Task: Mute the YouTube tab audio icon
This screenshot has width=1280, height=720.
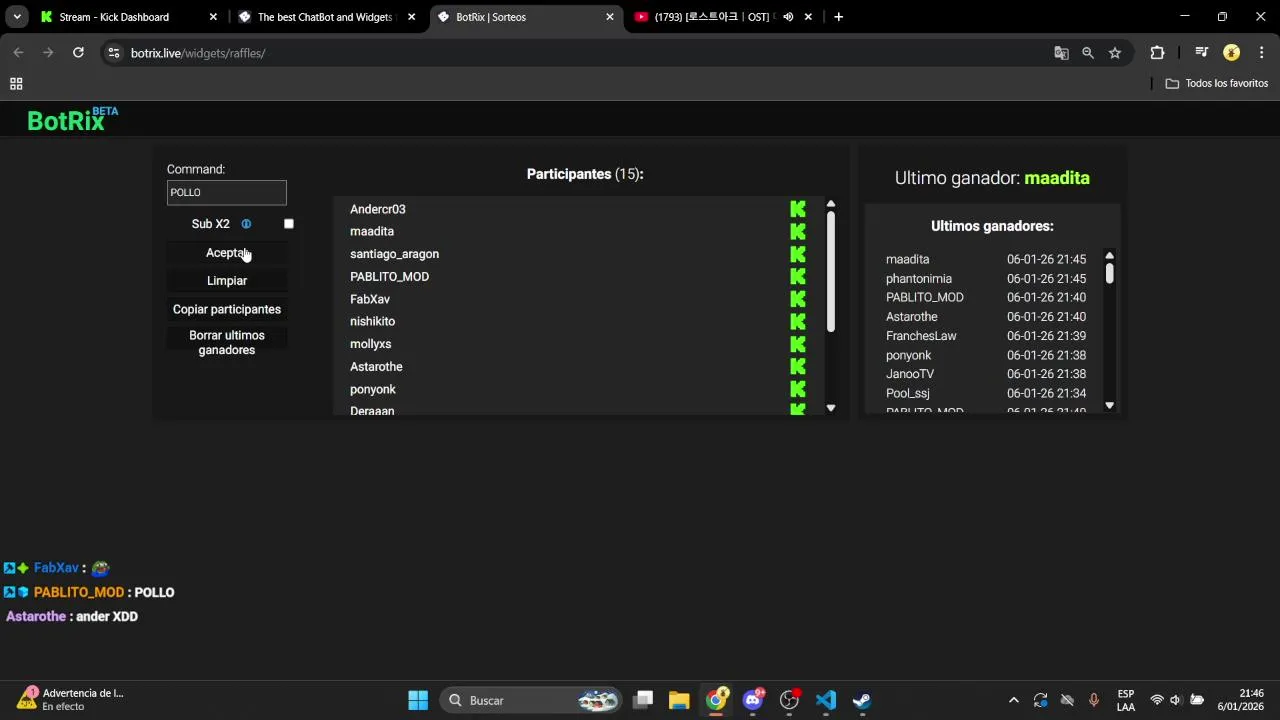Action: tap(788, 17)
